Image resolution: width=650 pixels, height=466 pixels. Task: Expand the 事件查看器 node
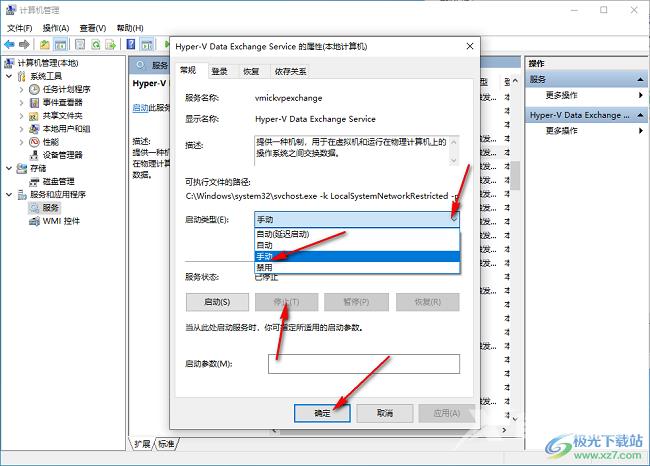[22, 102]
